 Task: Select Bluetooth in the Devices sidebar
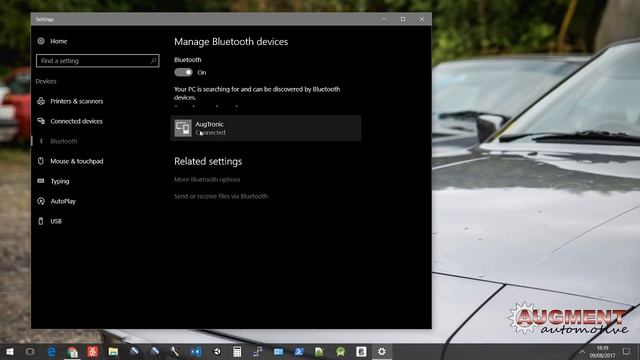[x=57, y=141]
